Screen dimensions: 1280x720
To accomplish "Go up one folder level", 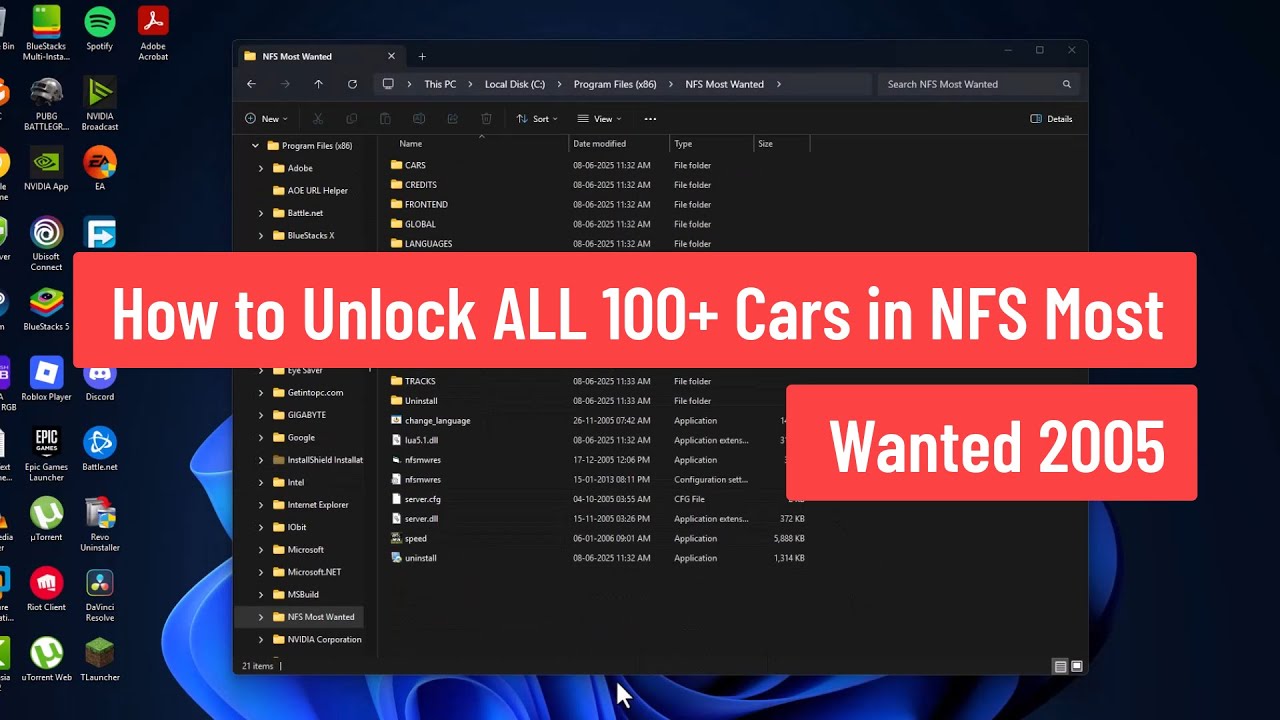I will pyautogui.click(x=318, y=84).
